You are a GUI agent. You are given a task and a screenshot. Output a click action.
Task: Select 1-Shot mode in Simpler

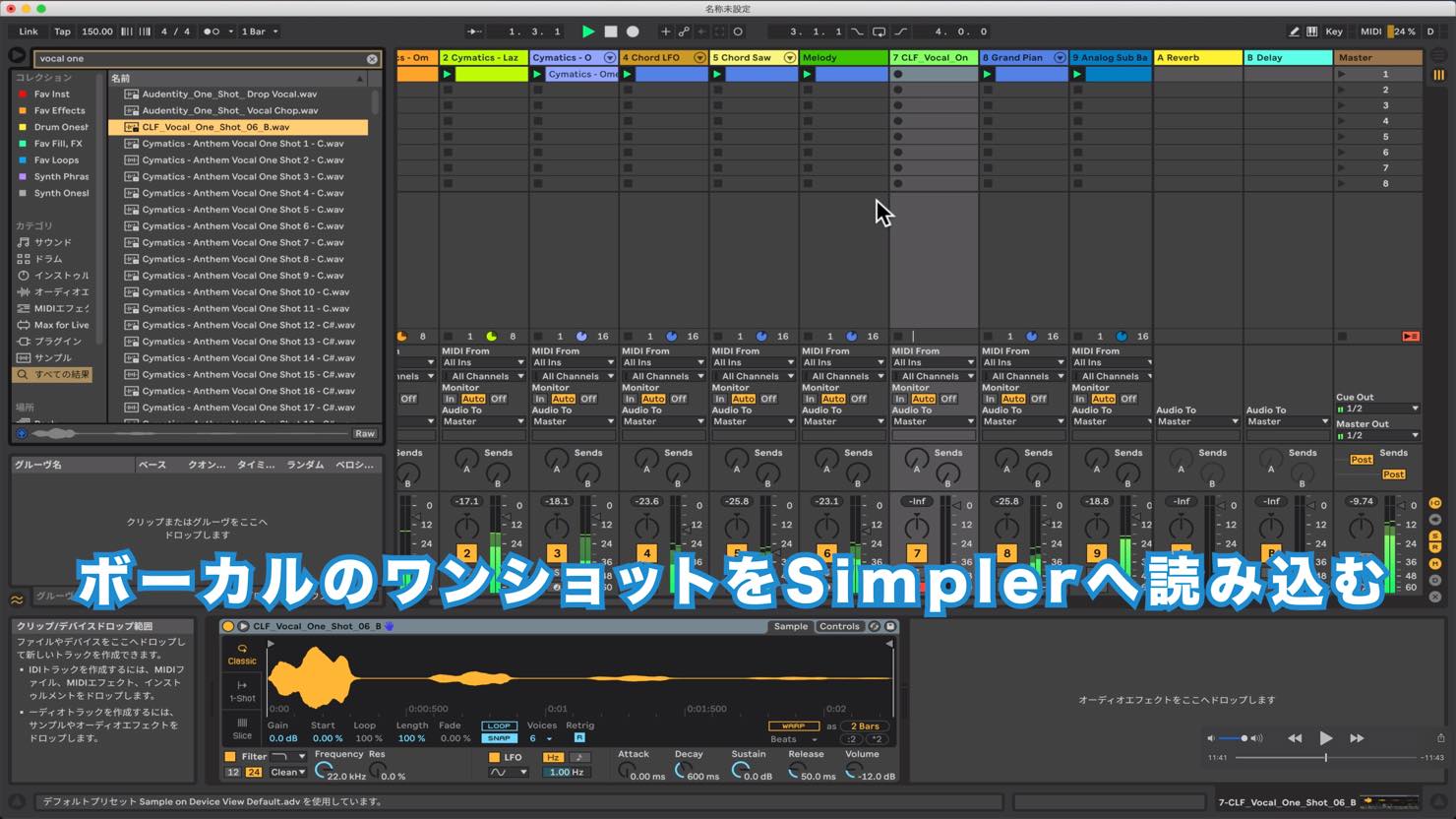click(x=242, y=691)
